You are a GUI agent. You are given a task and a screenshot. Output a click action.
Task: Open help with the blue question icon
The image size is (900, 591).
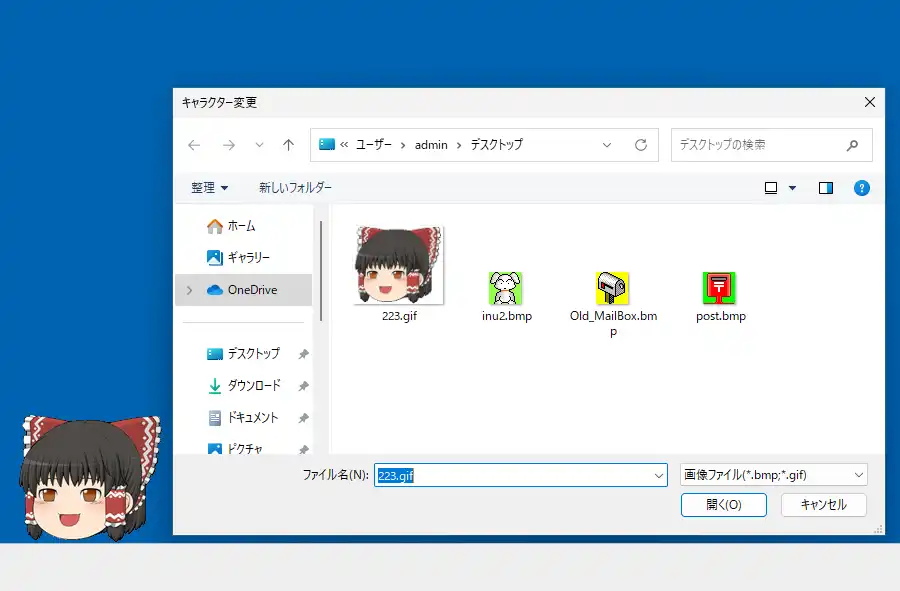862,188
